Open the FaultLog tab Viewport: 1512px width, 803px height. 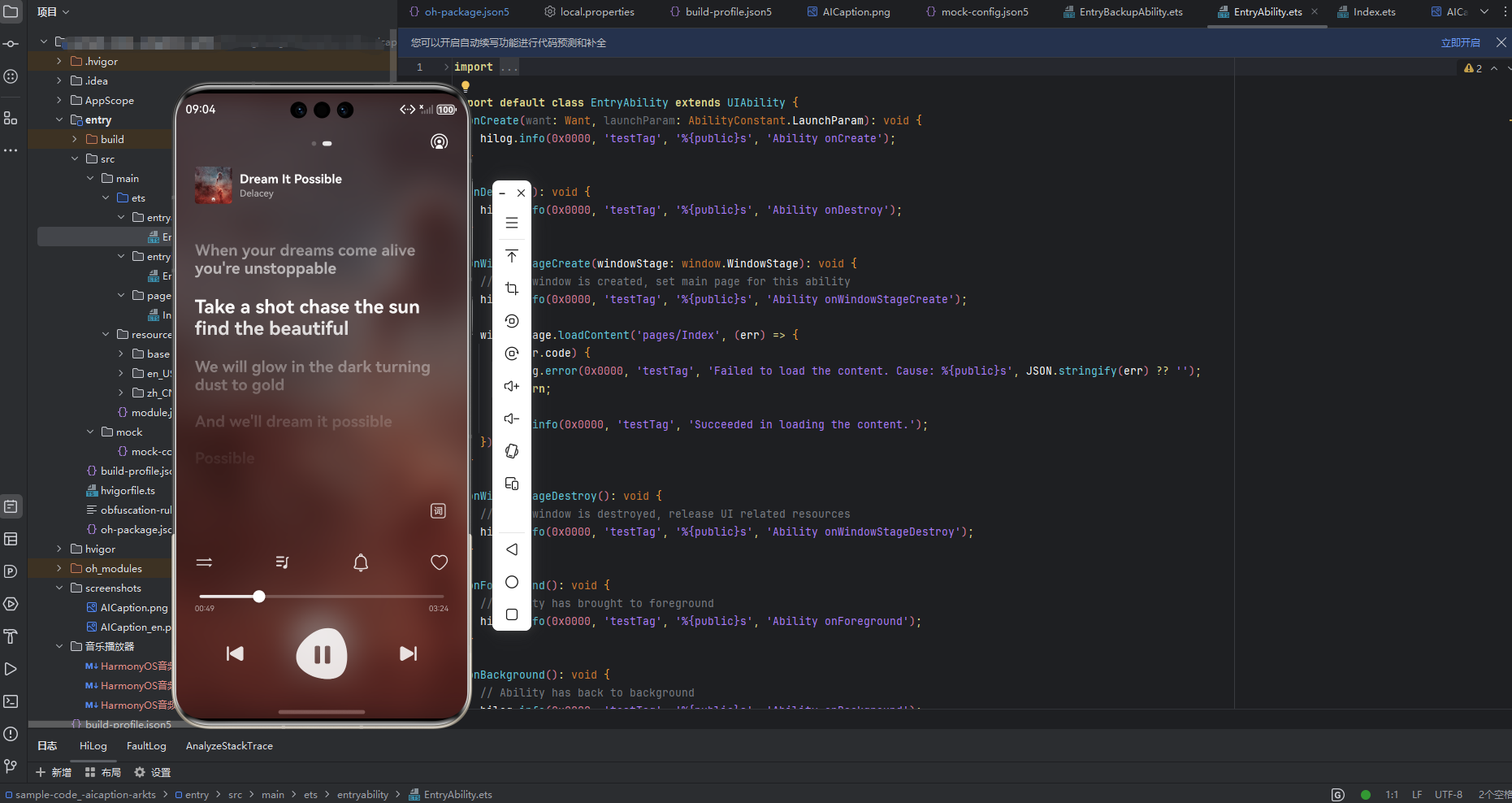[146, 746]
